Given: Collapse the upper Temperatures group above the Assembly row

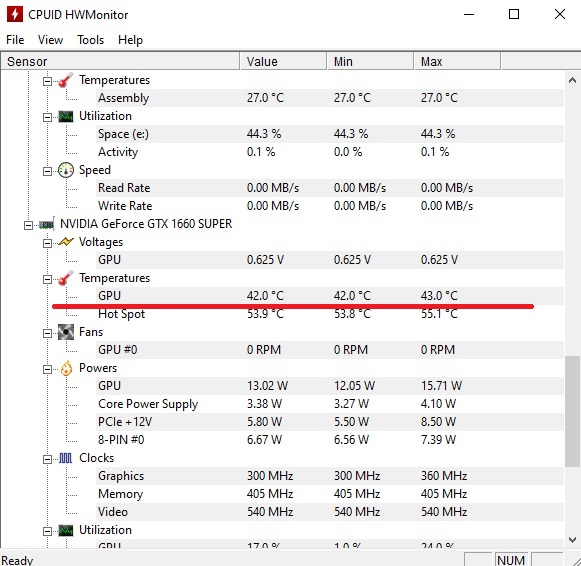Looking at the screenshot, I should coord(47,81).
